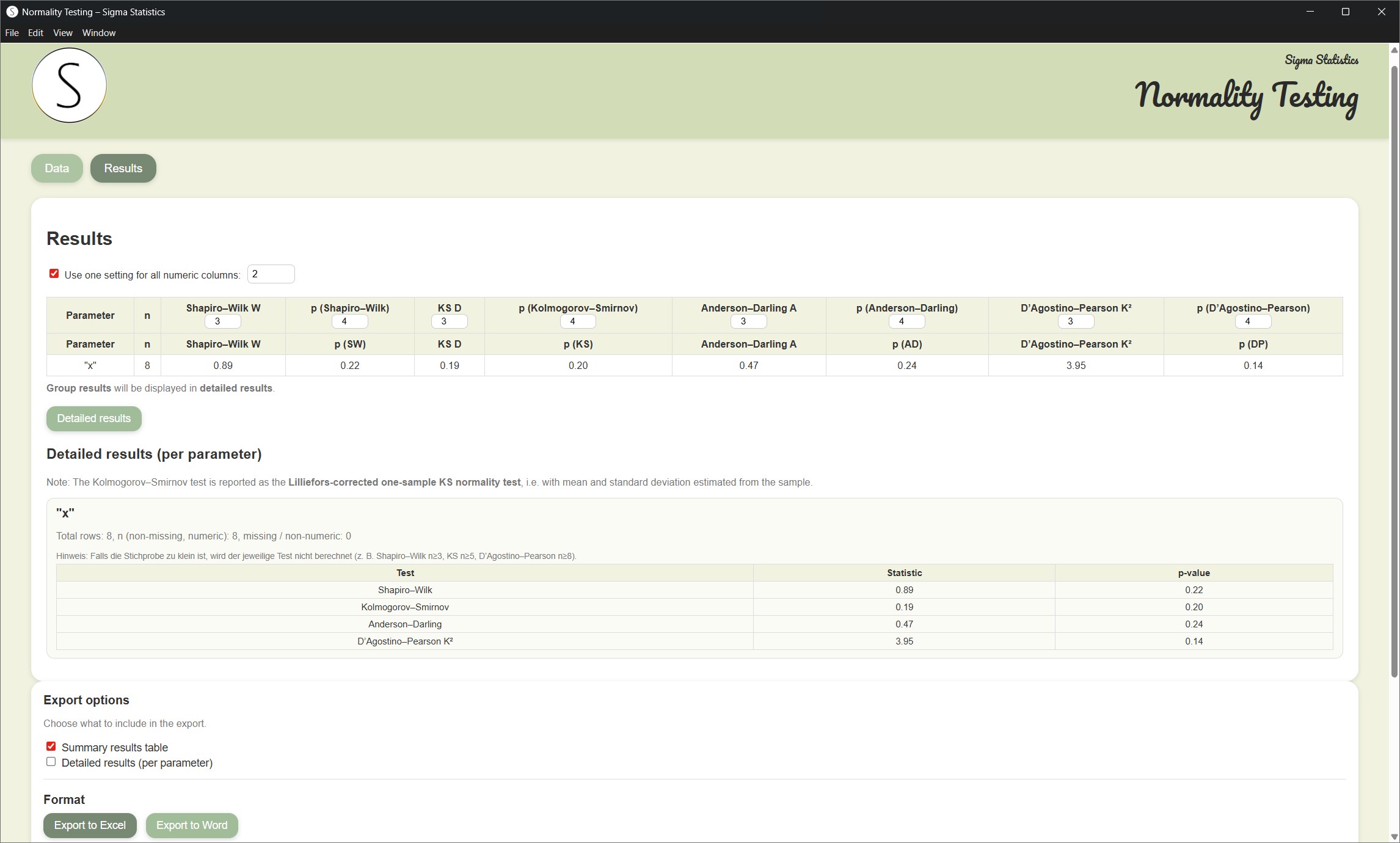Click Export to Word
This screenshot has width=1400, height=843.
tap(192, 825)
